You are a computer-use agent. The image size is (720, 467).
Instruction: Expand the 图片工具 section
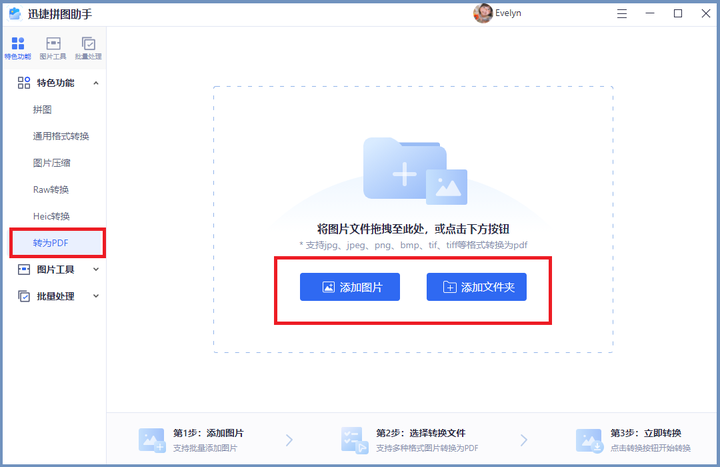click(x=96, y=269)
